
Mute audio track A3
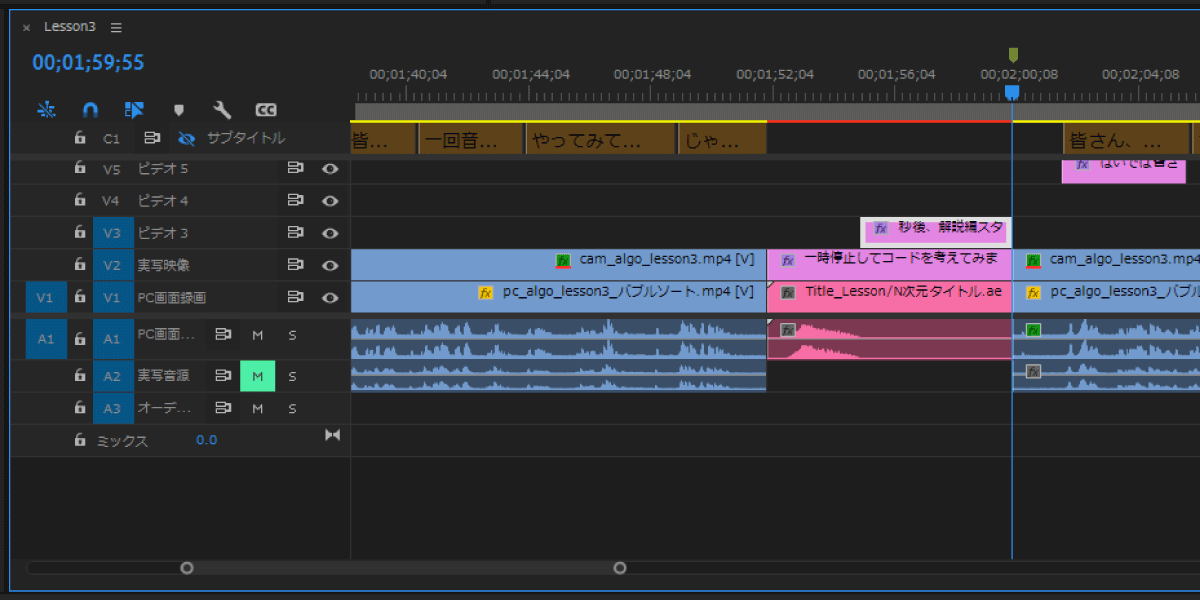coord(257,408)
